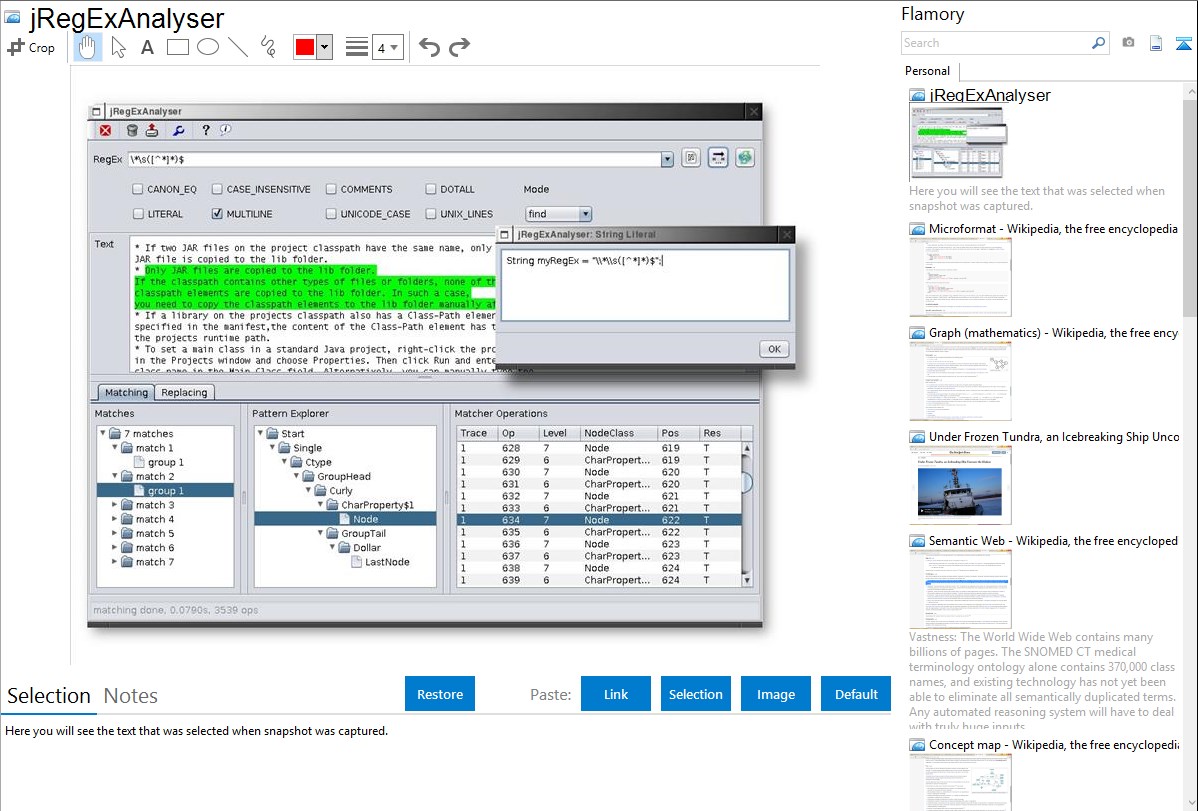Open the line width dropdown
The width and height of the screenshot is (1198, 811).
pyautogui.click(x=387, y=47)
